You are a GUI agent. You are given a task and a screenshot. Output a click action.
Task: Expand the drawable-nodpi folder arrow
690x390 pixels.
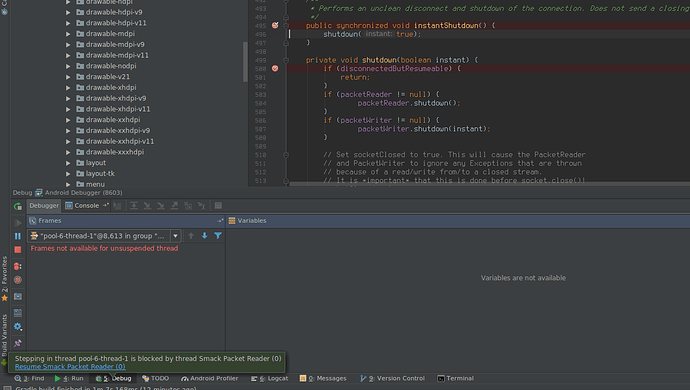click(x=68, y=66)
